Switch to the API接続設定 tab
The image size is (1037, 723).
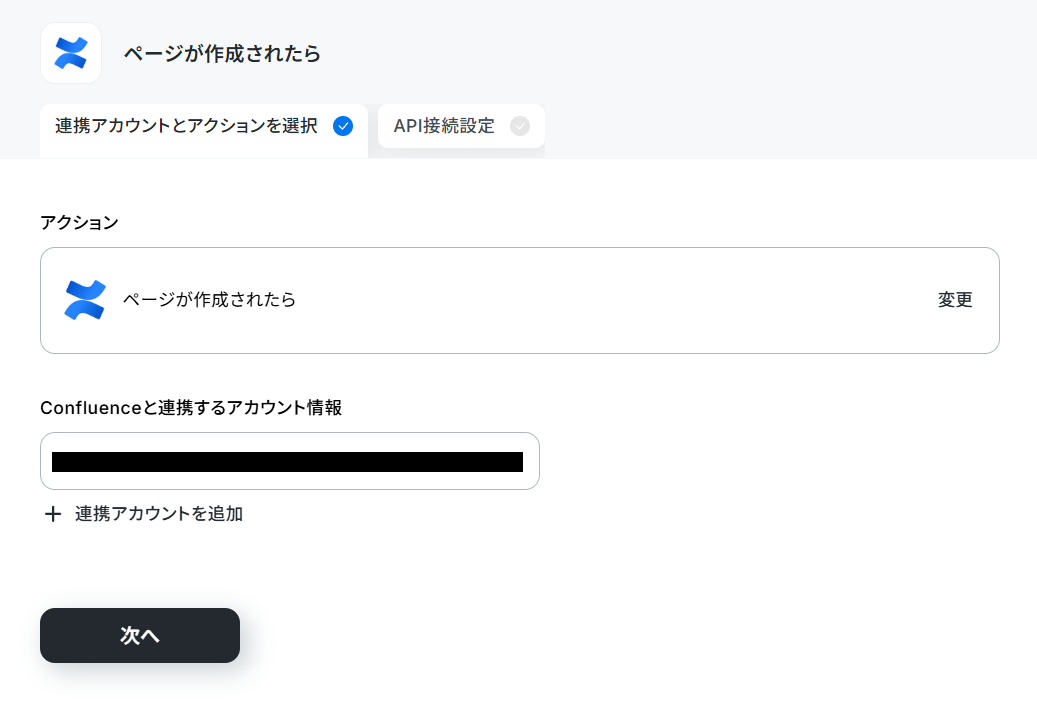461,126
